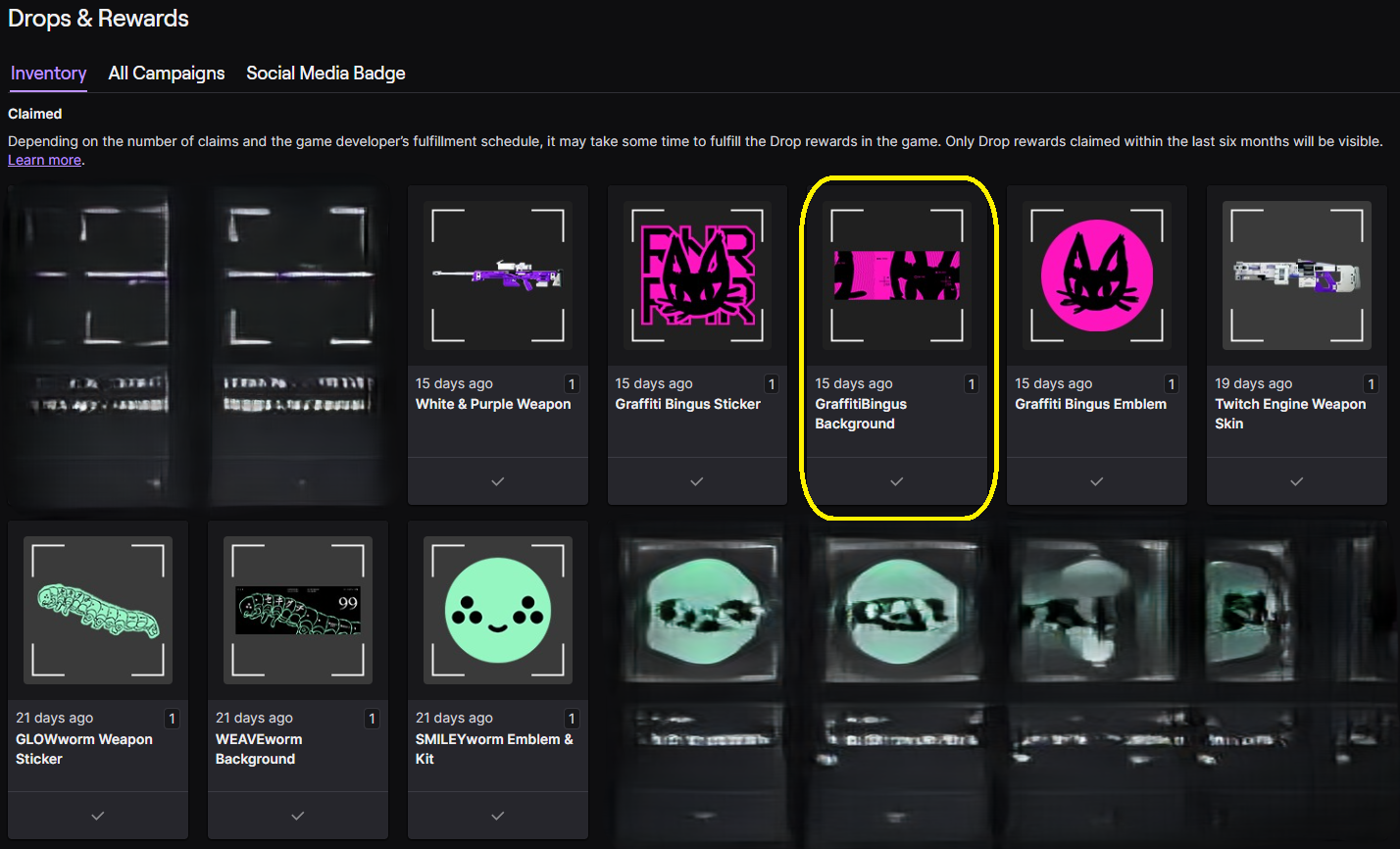Click checkmark under Graffiti Bingus Emblem
This screenshot has height=849, width=1400.
pos(1096,481)
